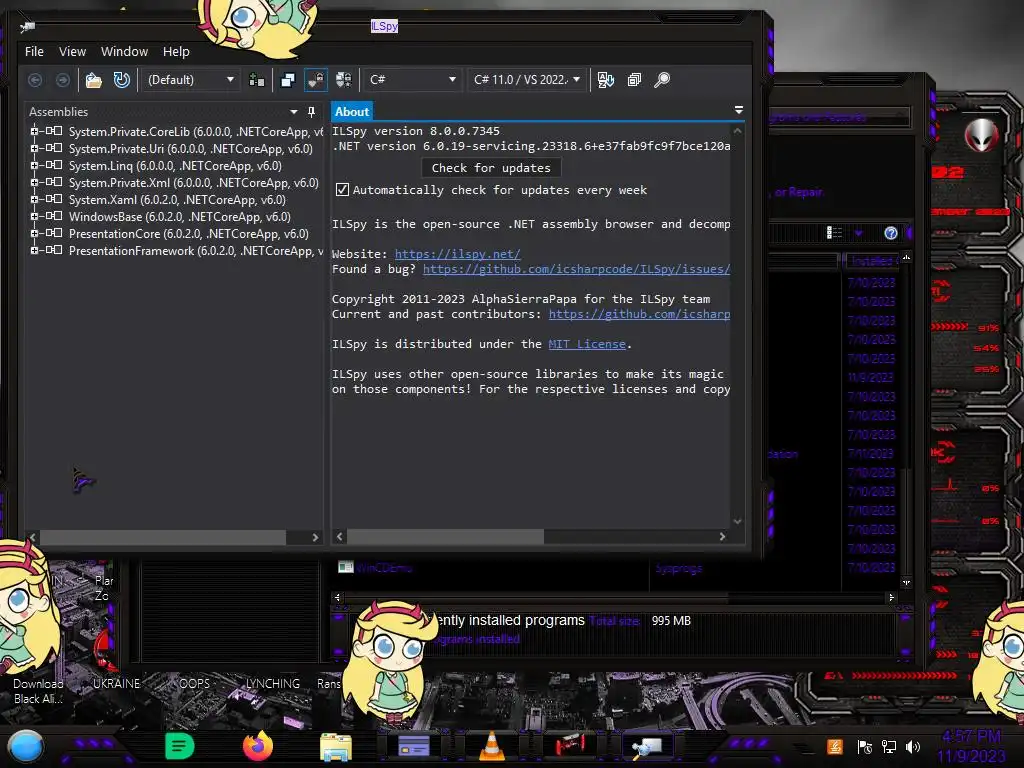Image resolution: width=1024 pixels, height=768 pixels.
Task: Open the assembly list (Default) dropdown
Action: click(x=191, y=80)
